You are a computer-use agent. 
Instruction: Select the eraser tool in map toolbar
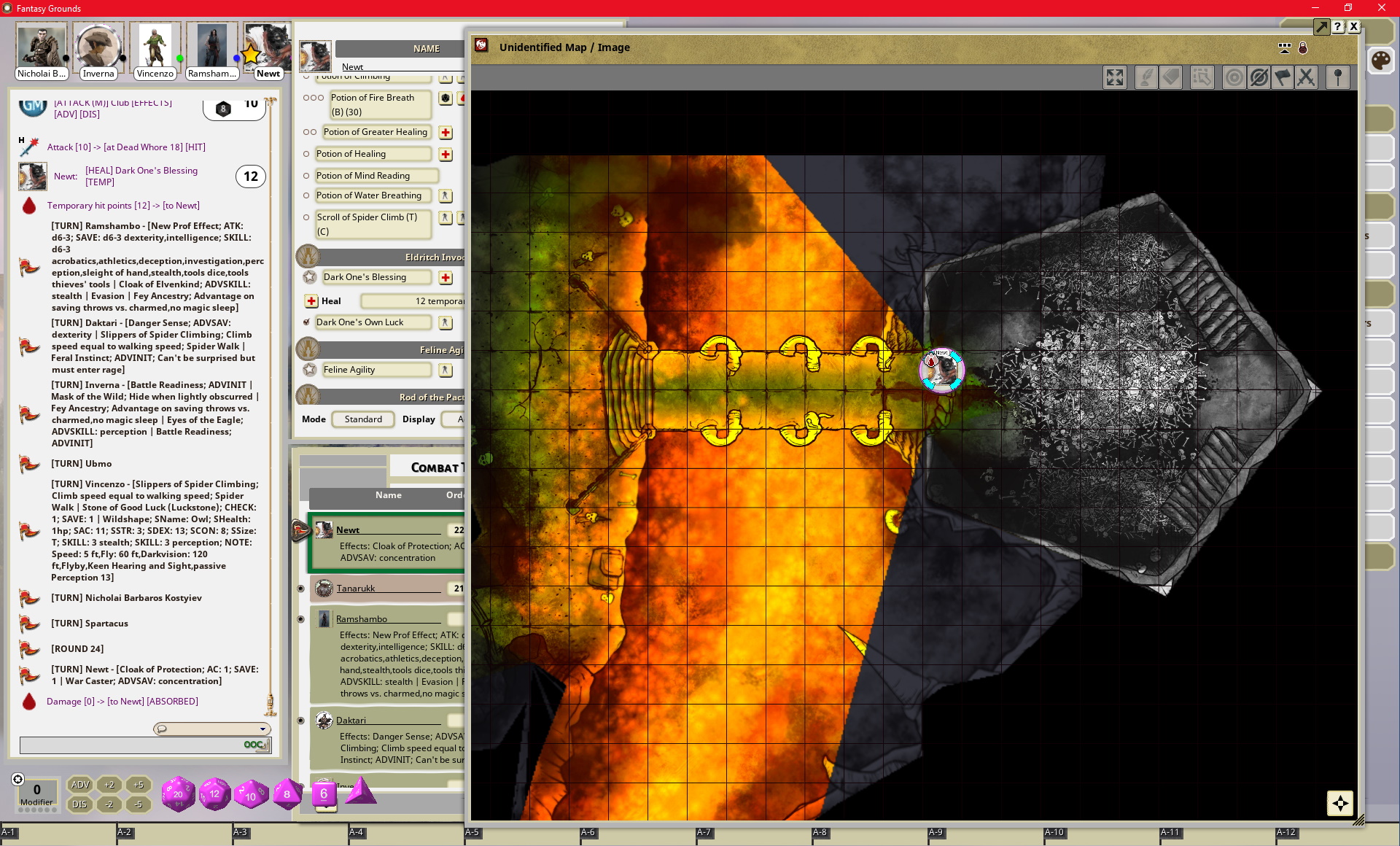click(x=1171, y=77)
